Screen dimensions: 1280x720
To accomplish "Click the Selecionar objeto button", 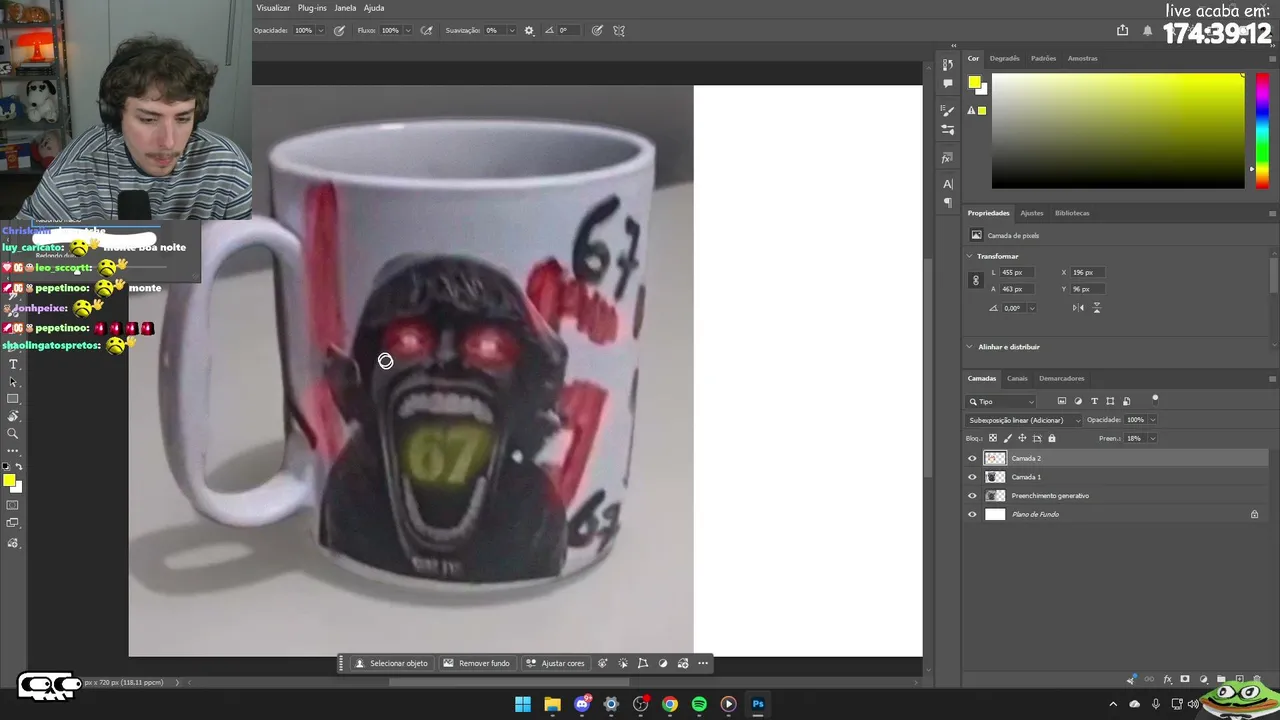I will click(x=391, y=663).
